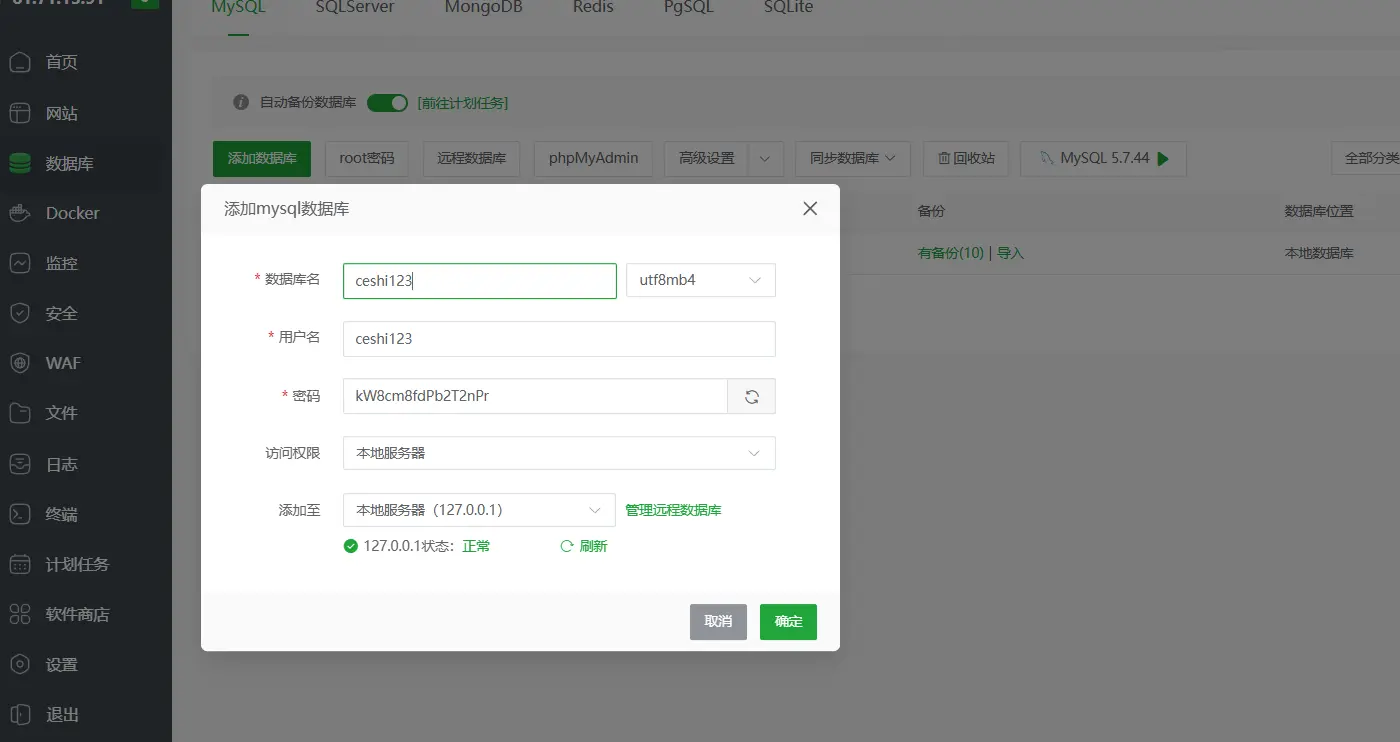Switch to the SQLite tab
This screenshot has width=1400, height=742.
click(788, 8)
